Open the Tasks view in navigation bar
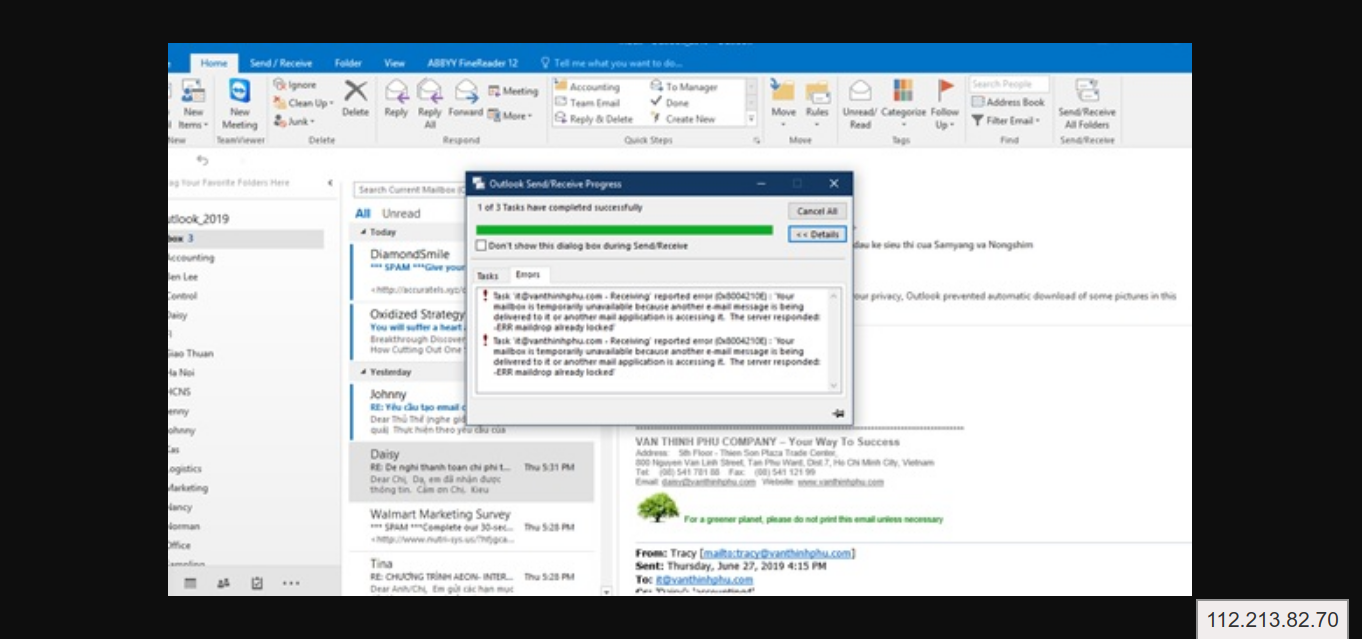Image resolution: width=1362 pixels, height=639 pixels. (257, 583)
